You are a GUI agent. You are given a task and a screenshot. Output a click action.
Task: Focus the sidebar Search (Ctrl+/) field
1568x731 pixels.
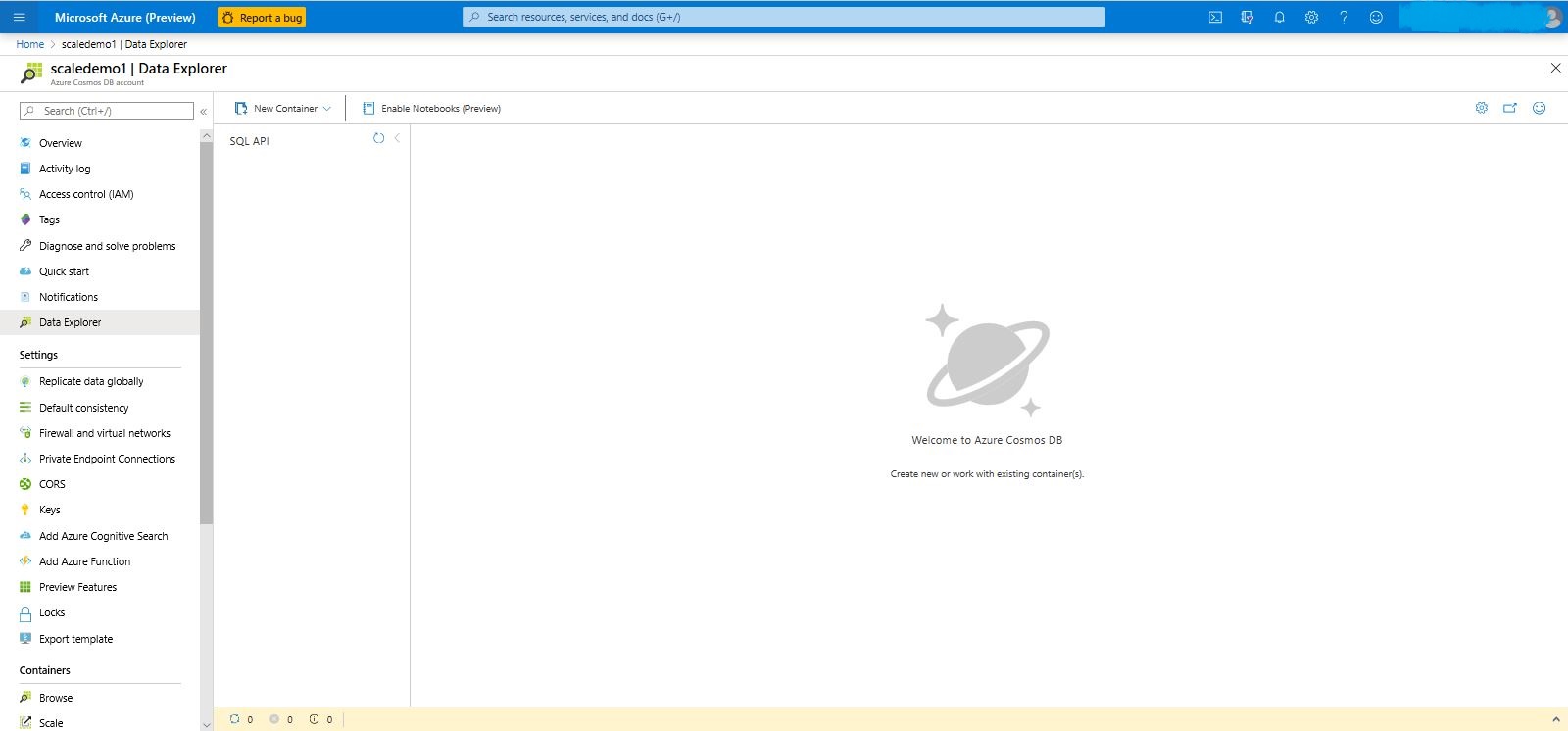tap(107, 111)
